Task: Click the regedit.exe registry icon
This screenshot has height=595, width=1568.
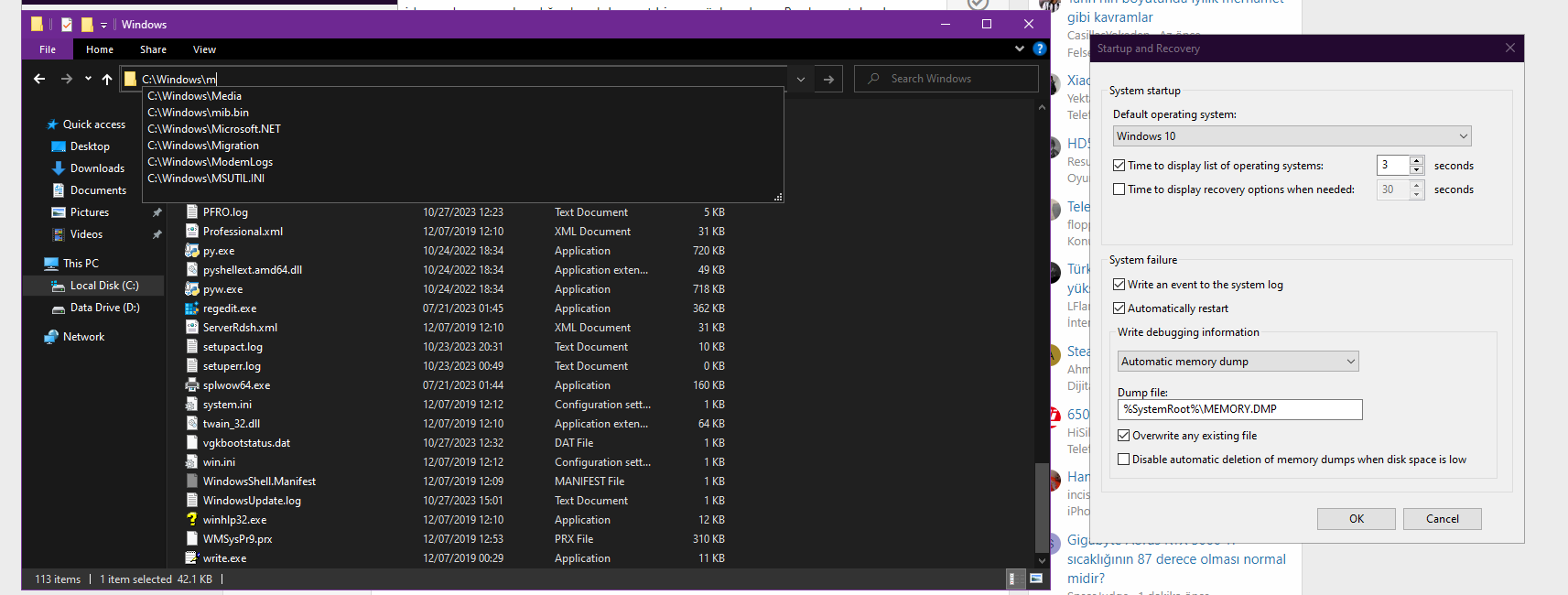Action: [192, 308]
